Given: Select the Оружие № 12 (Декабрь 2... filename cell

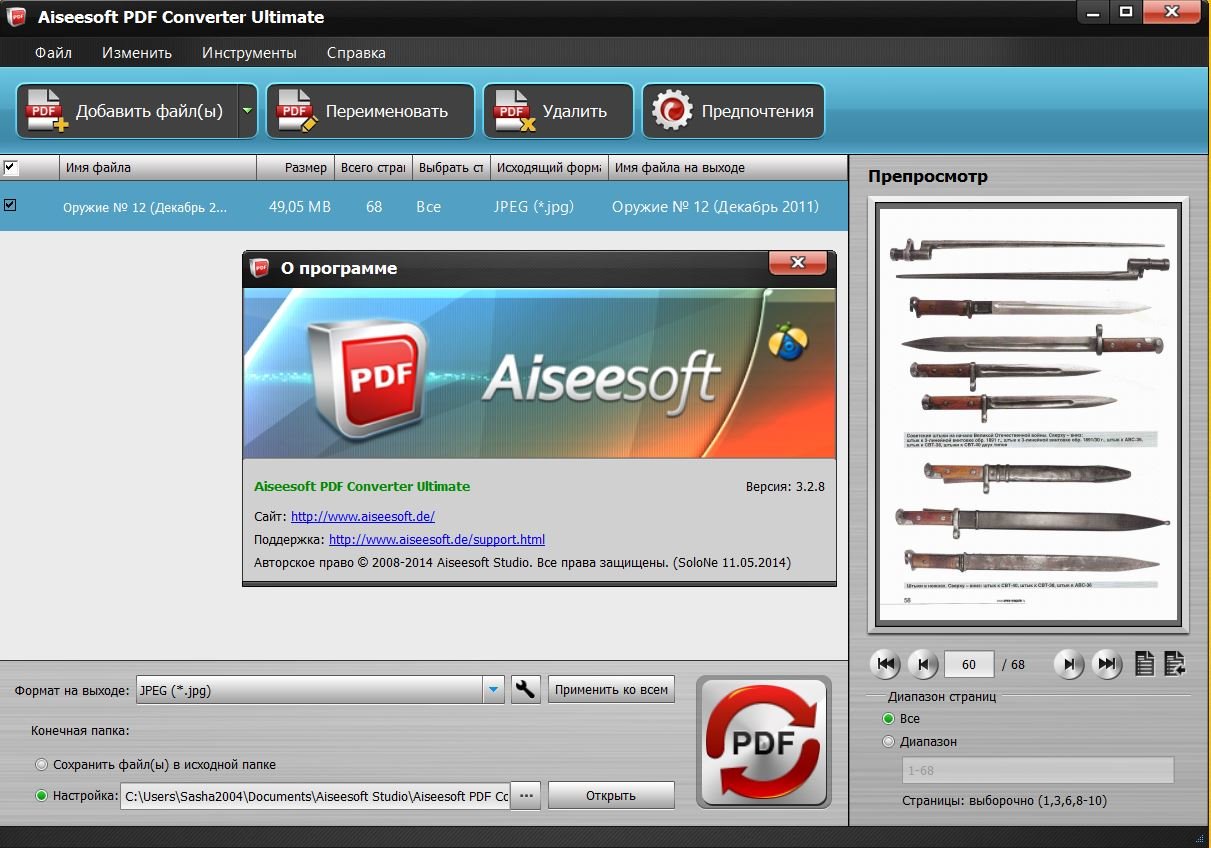Looking at the screenshot, I should (145, 207).
